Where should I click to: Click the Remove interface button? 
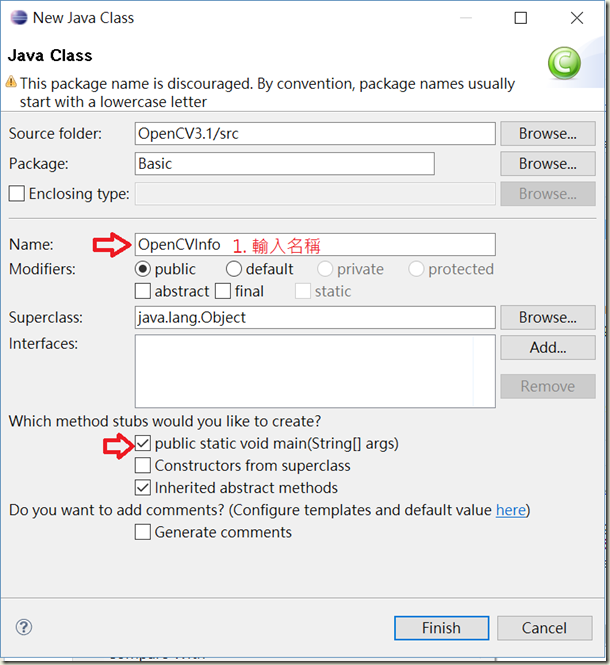pyautogui.click(x=548, y=386)
